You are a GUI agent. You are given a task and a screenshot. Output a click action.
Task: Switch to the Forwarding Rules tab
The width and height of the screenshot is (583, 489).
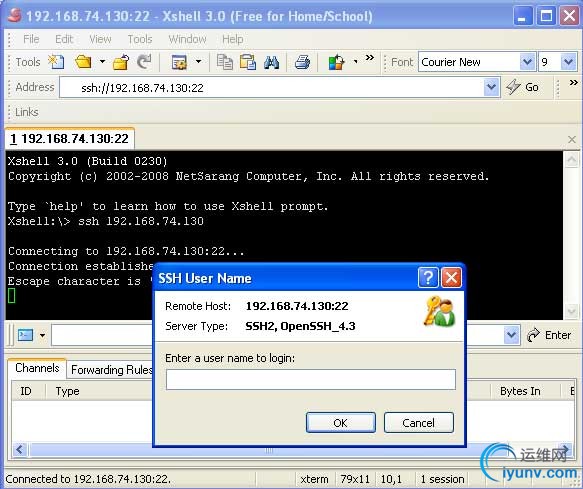(112, 370)
